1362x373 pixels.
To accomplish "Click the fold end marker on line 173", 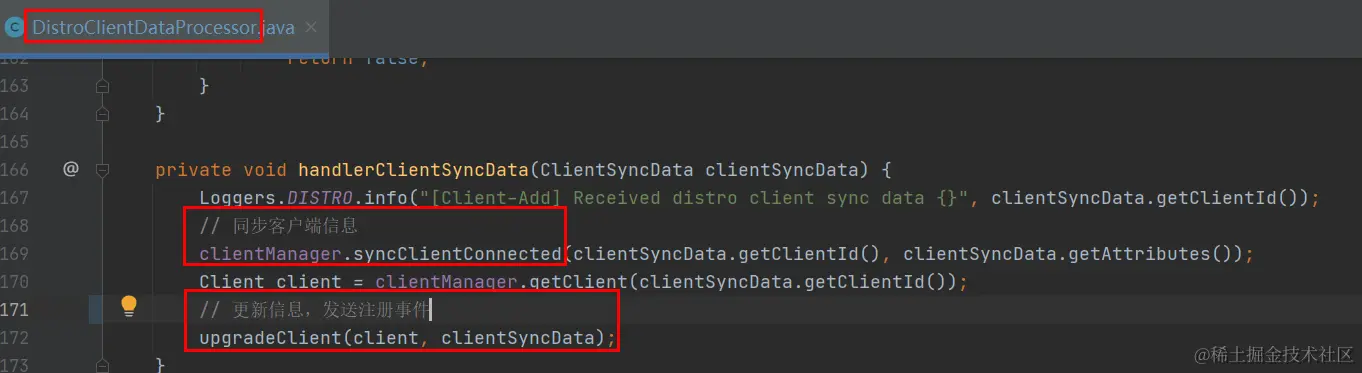I will point(102,365).
